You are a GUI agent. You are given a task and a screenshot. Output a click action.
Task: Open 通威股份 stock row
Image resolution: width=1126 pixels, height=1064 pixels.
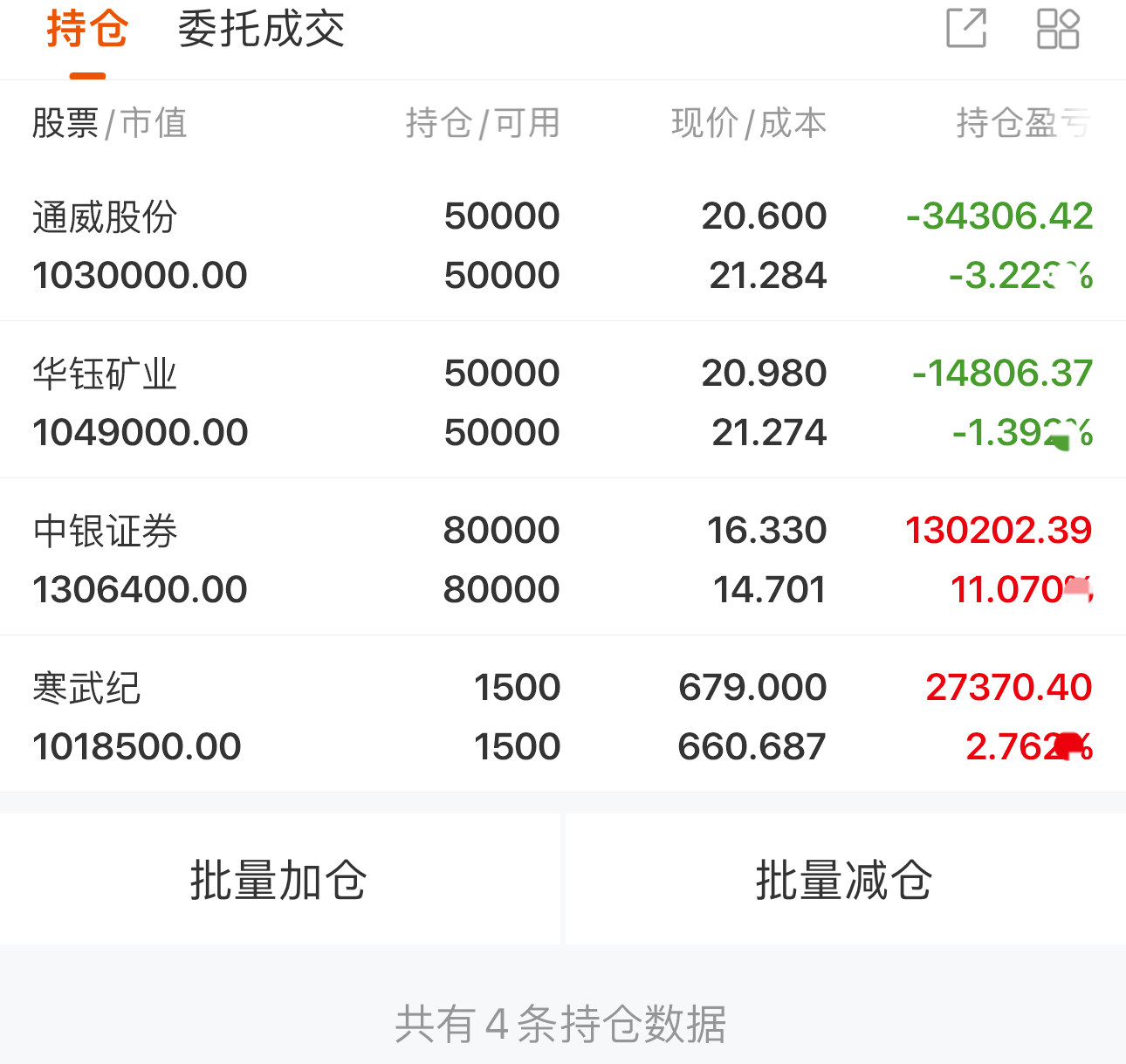563,245
